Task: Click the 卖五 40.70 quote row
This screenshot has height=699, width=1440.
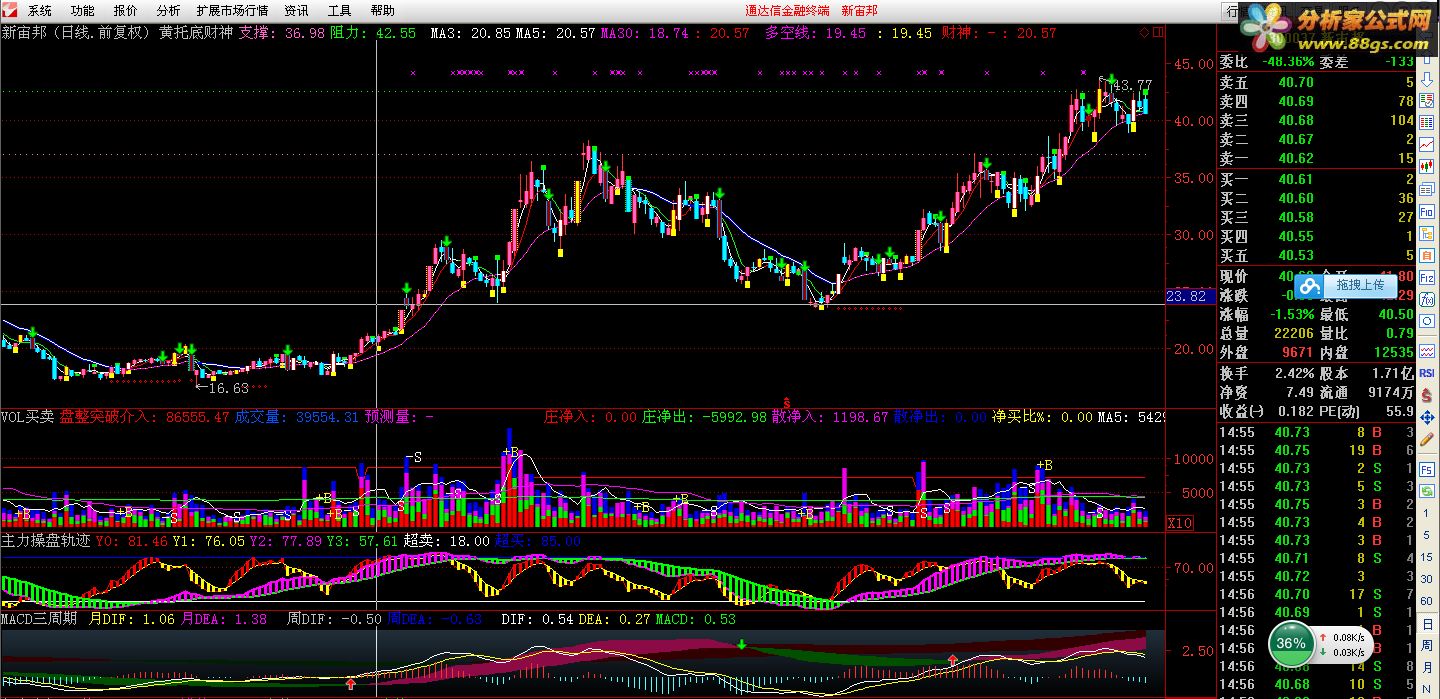Action: pyautogui.click(x=1317, y=82)
